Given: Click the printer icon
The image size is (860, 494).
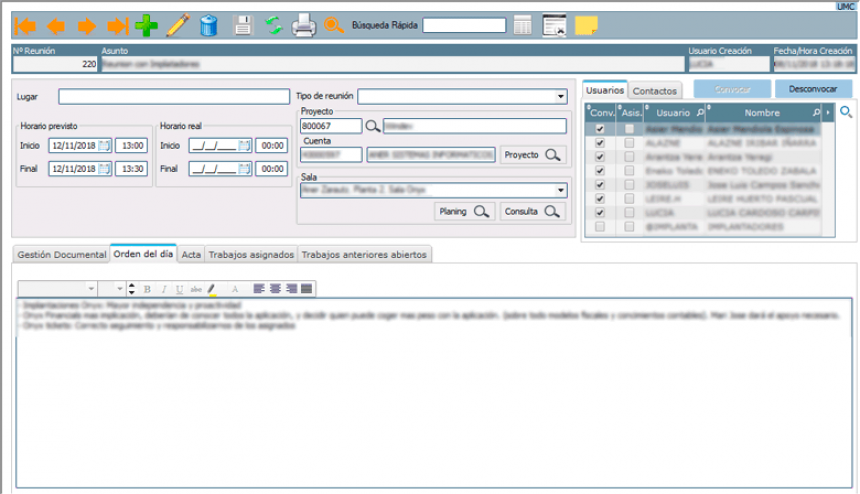Looking at the screenshot, I should click(304, 25).
